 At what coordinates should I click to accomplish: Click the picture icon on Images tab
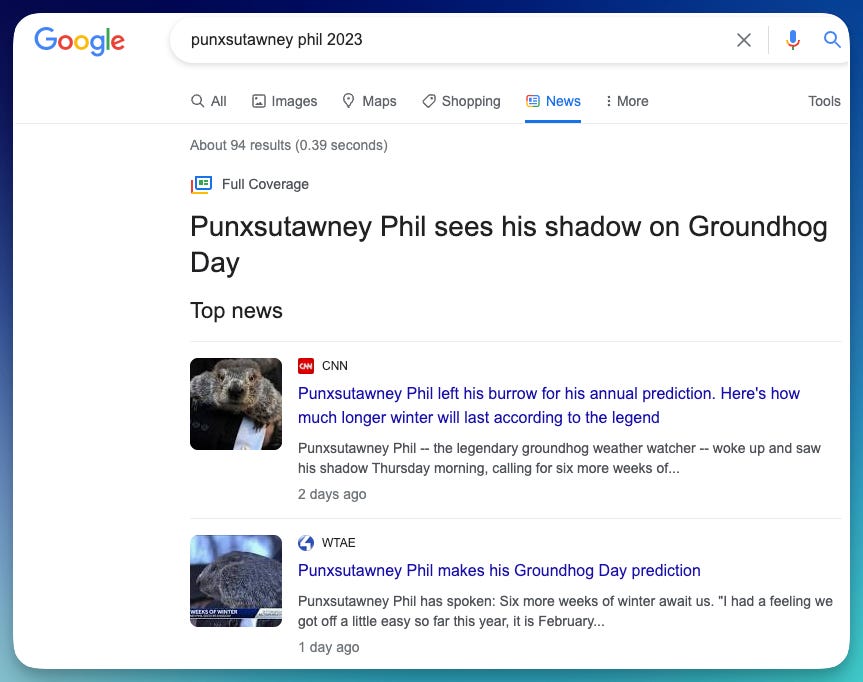click(x=259, y=101)
